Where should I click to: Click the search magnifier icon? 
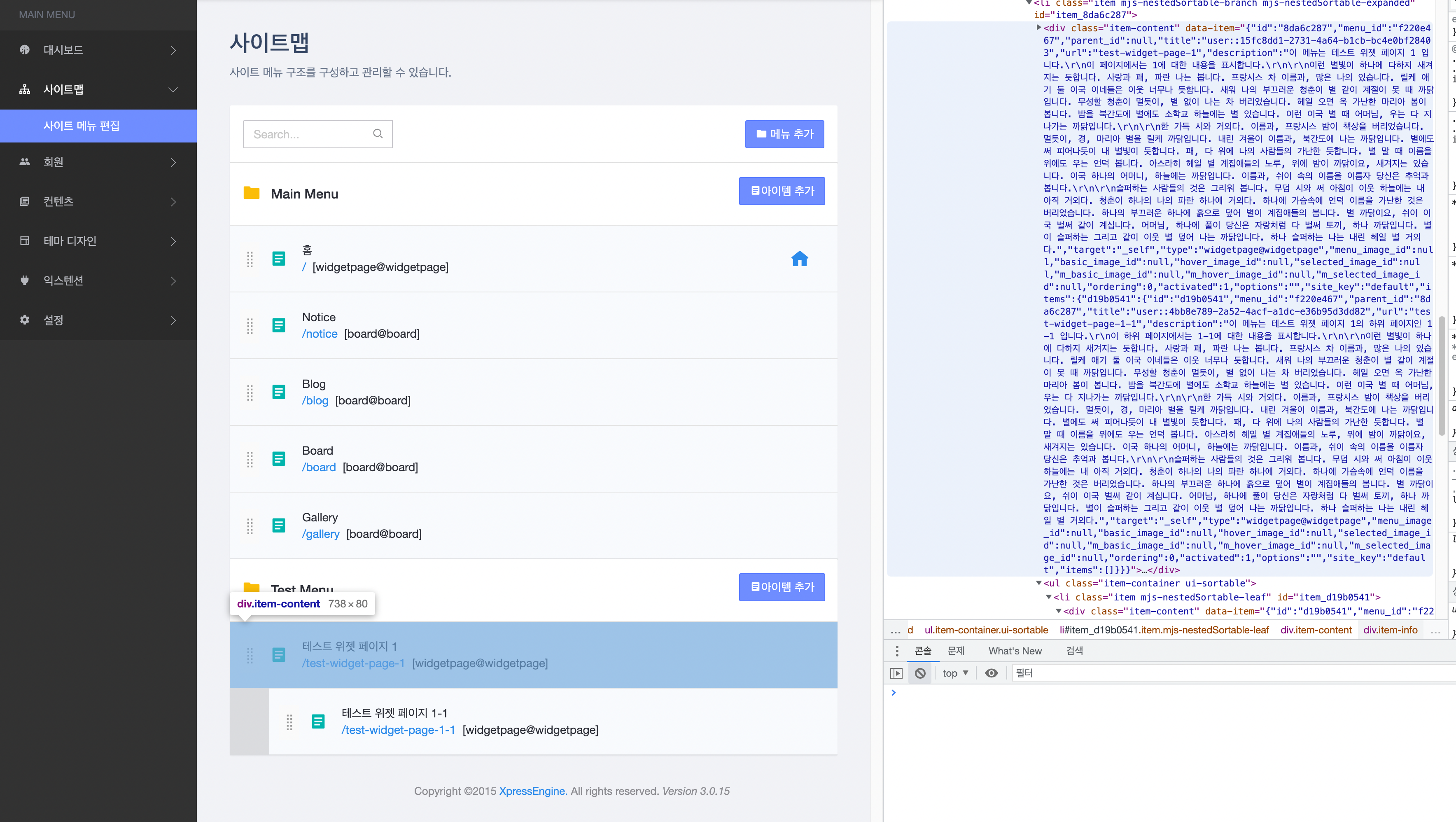tap(378, 134)
